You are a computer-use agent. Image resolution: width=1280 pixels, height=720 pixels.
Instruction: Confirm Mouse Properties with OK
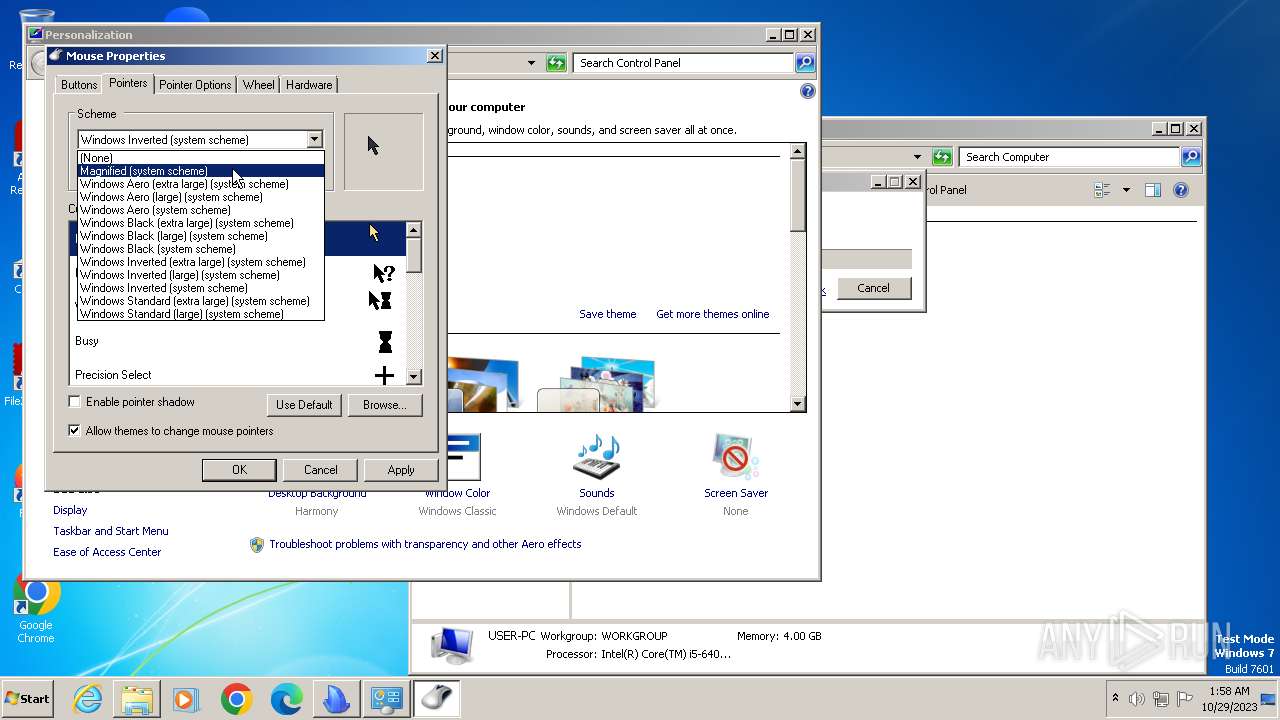pos(239,470)
